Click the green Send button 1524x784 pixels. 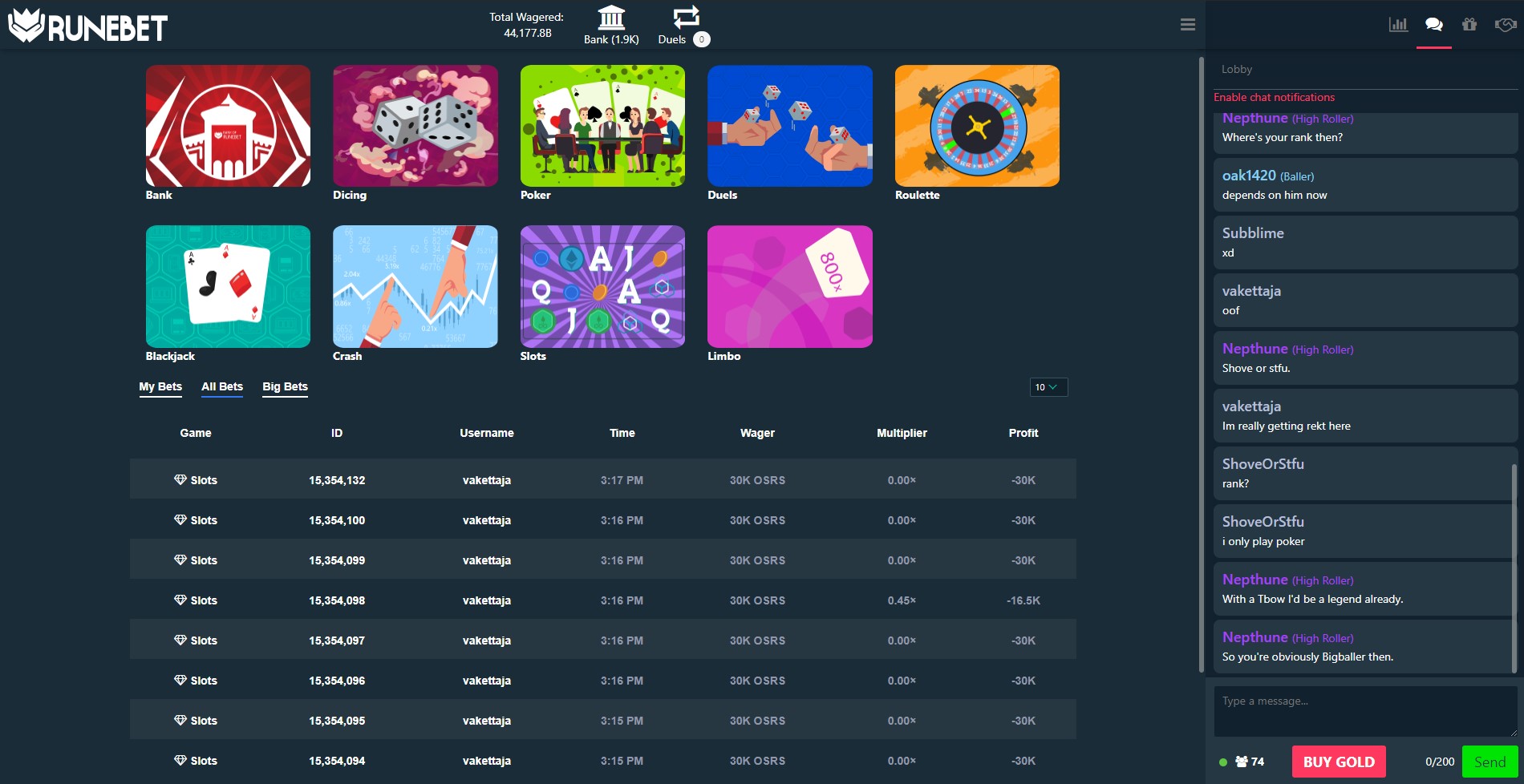[x=1490, y=762]
